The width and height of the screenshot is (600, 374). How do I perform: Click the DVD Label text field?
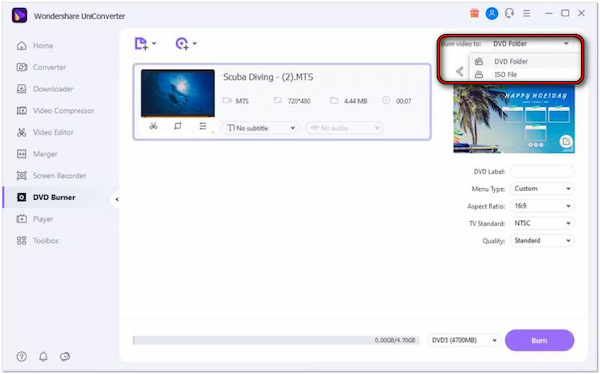coord(542,171)
